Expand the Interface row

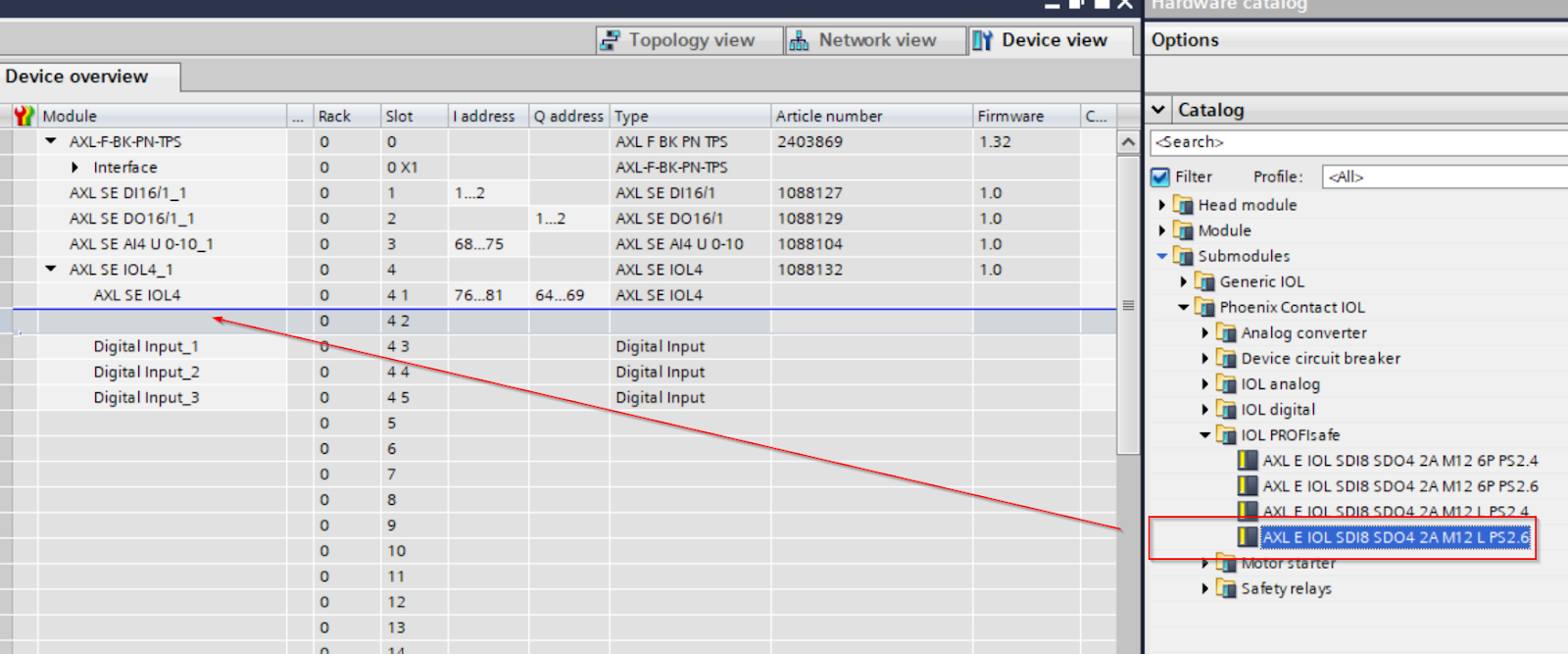[74, 168]
